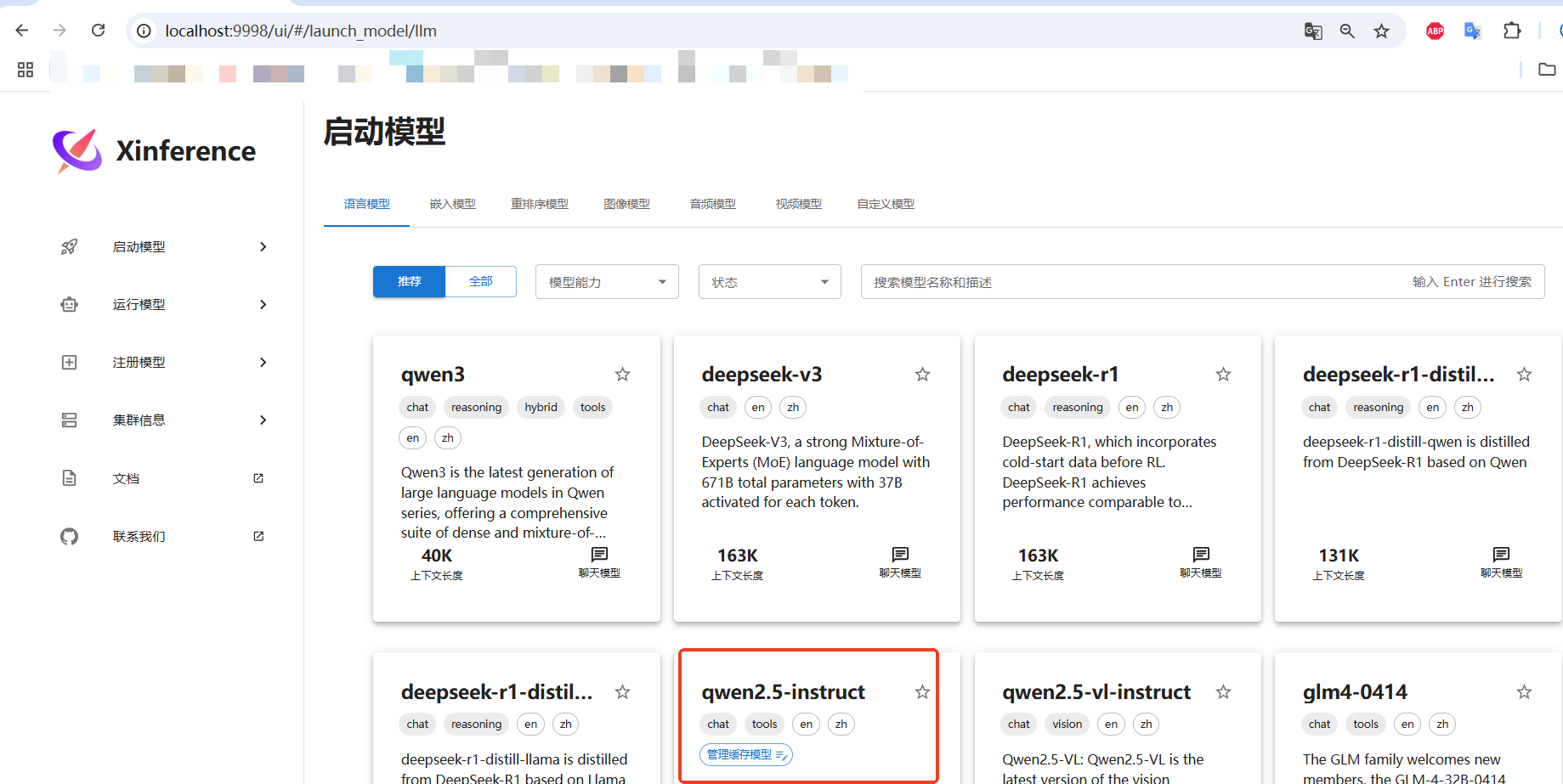Viewport: 1563px width, 784px height.
Task: Open the 文档 sidebar link
Action: (127, 479)
